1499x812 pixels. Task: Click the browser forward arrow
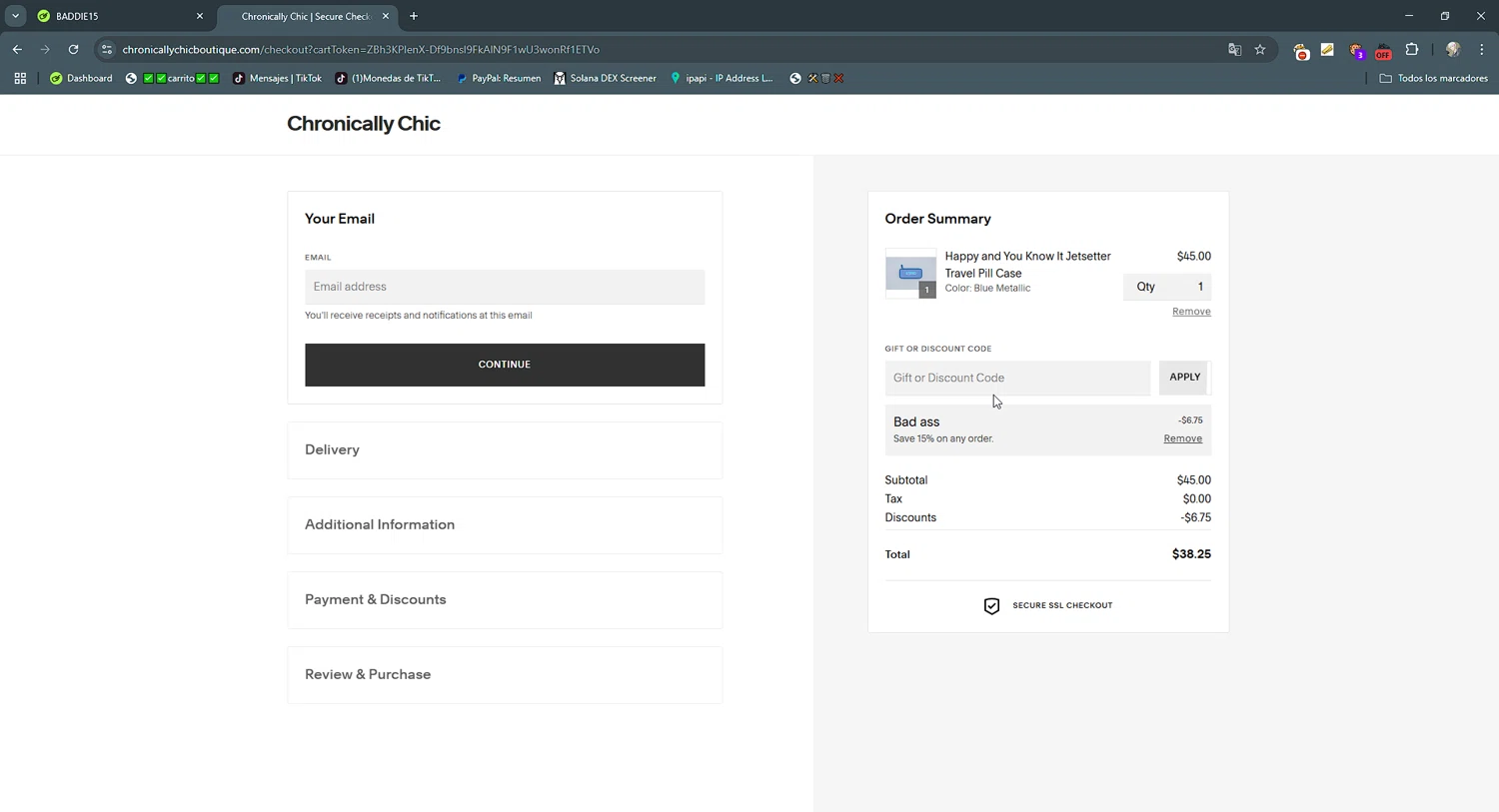(45, 49)
